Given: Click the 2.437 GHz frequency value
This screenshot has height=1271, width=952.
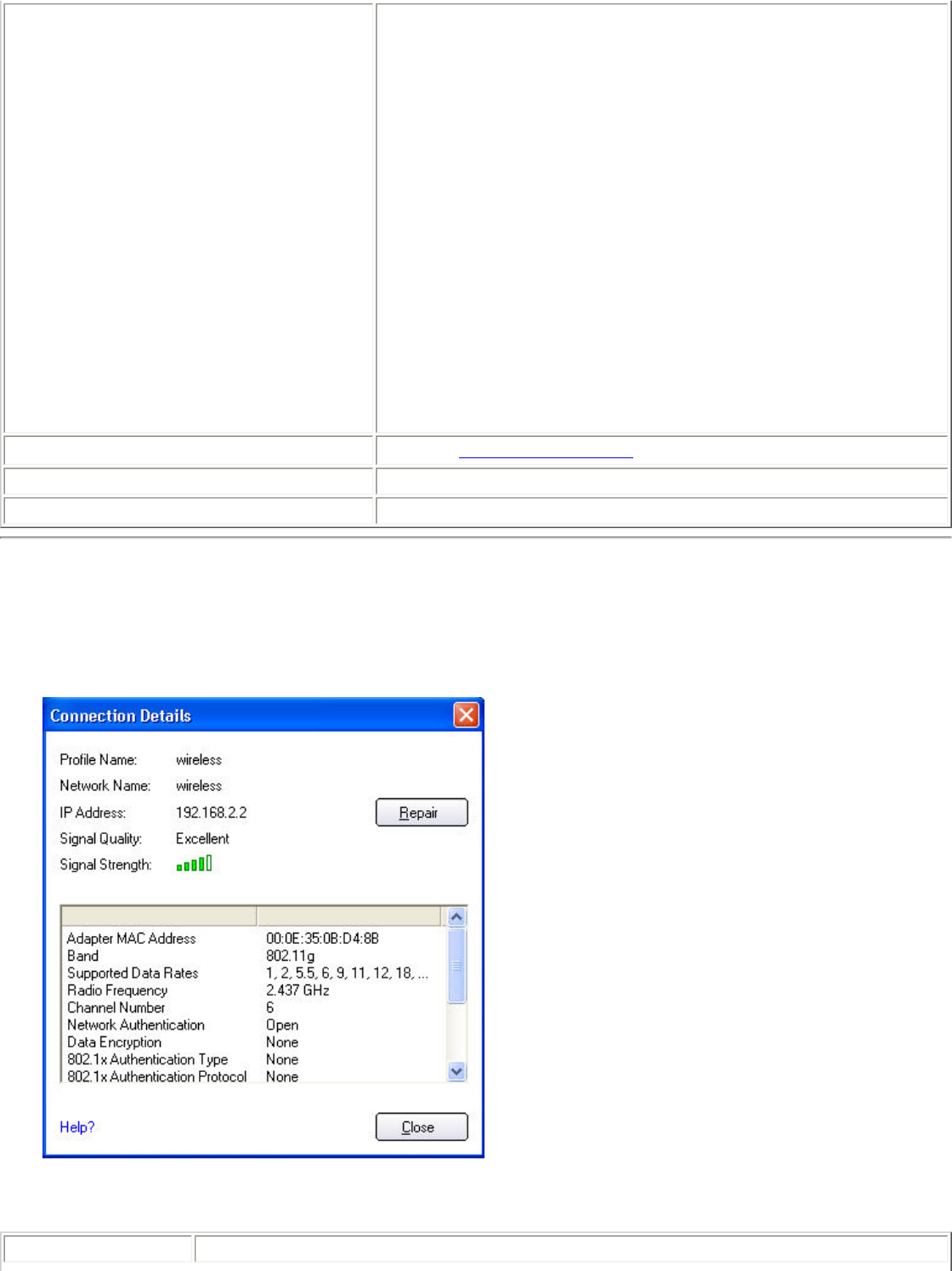Looking at the screenshot, I should click(x=297, y=990).
